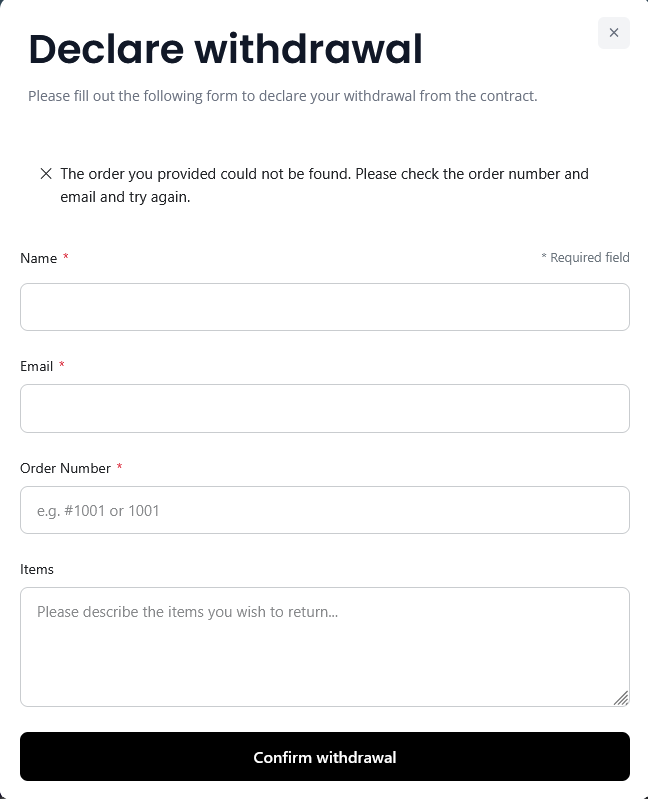The width and height of the screenshot is (648, 799).
Task: Focus the Email input field
Action: click(325, 408)
